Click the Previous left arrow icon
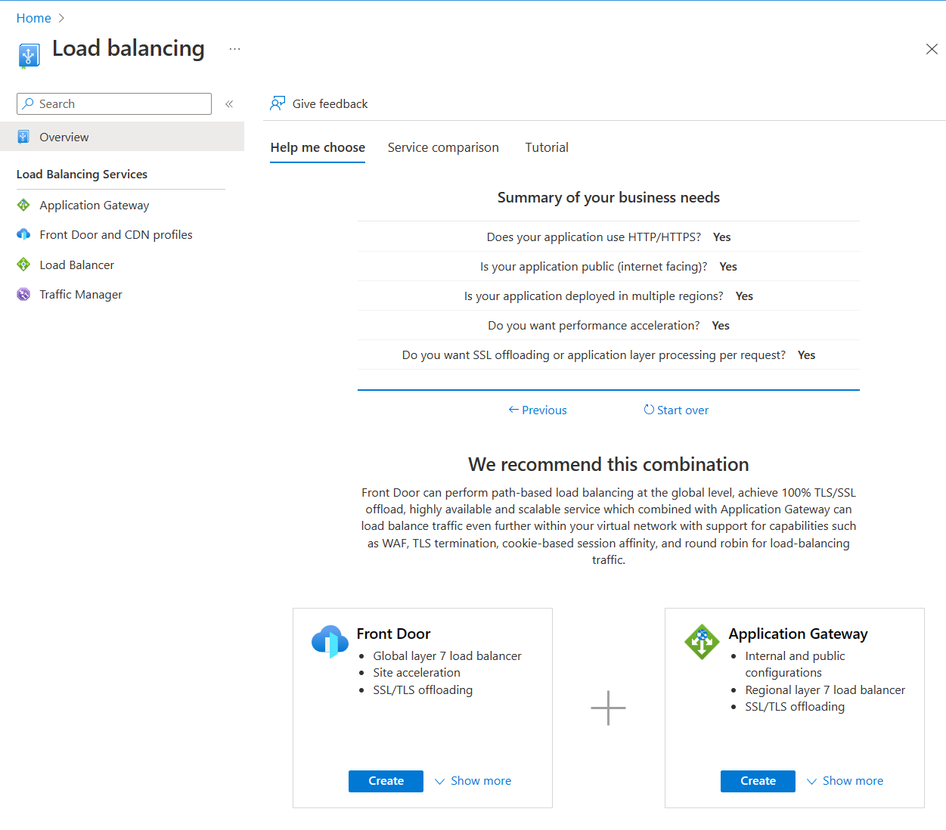 tap(513, 410)
